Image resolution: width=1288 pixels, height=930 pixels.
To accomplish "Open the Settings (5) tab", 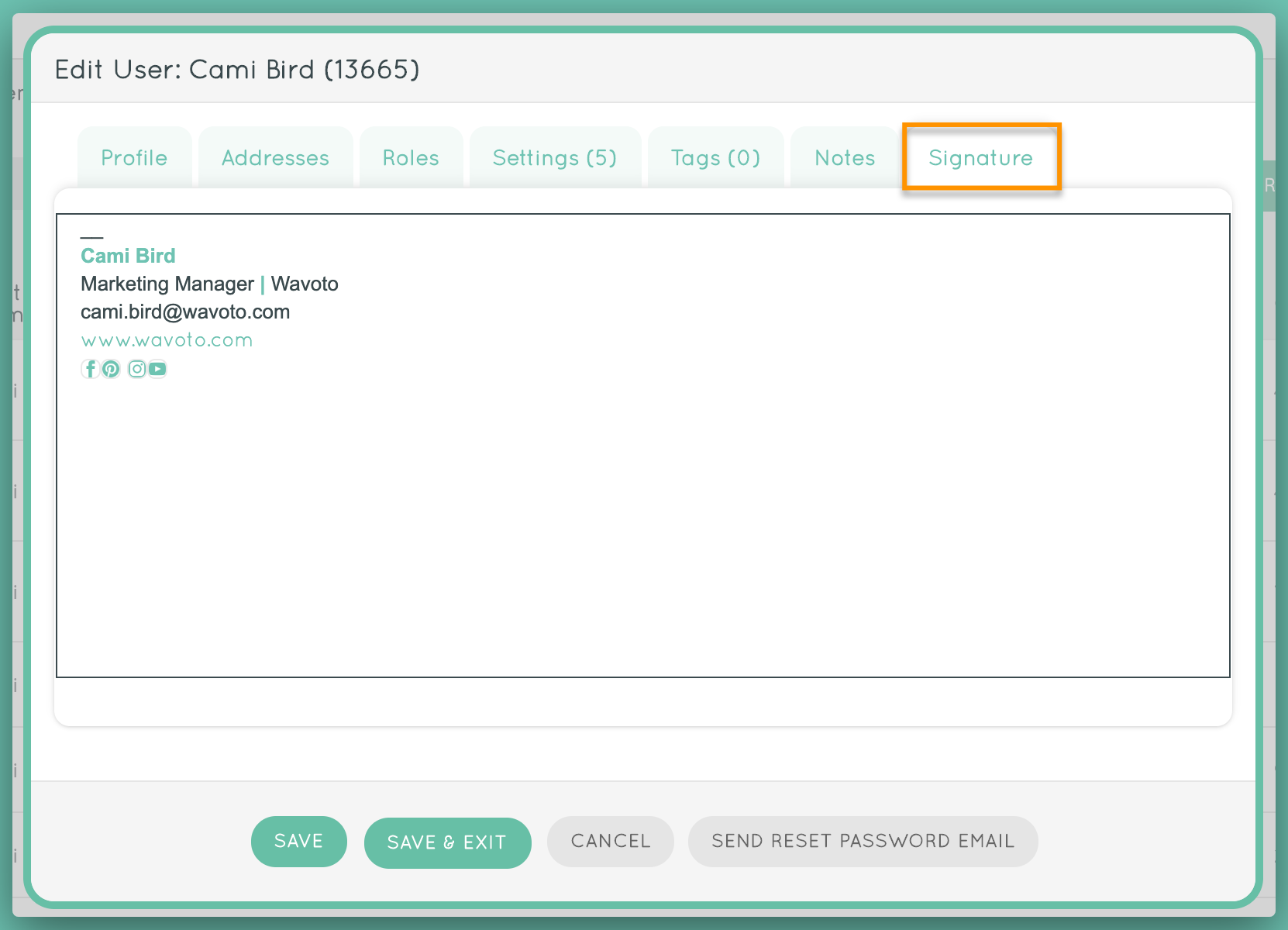I will (x=555, y=158).
